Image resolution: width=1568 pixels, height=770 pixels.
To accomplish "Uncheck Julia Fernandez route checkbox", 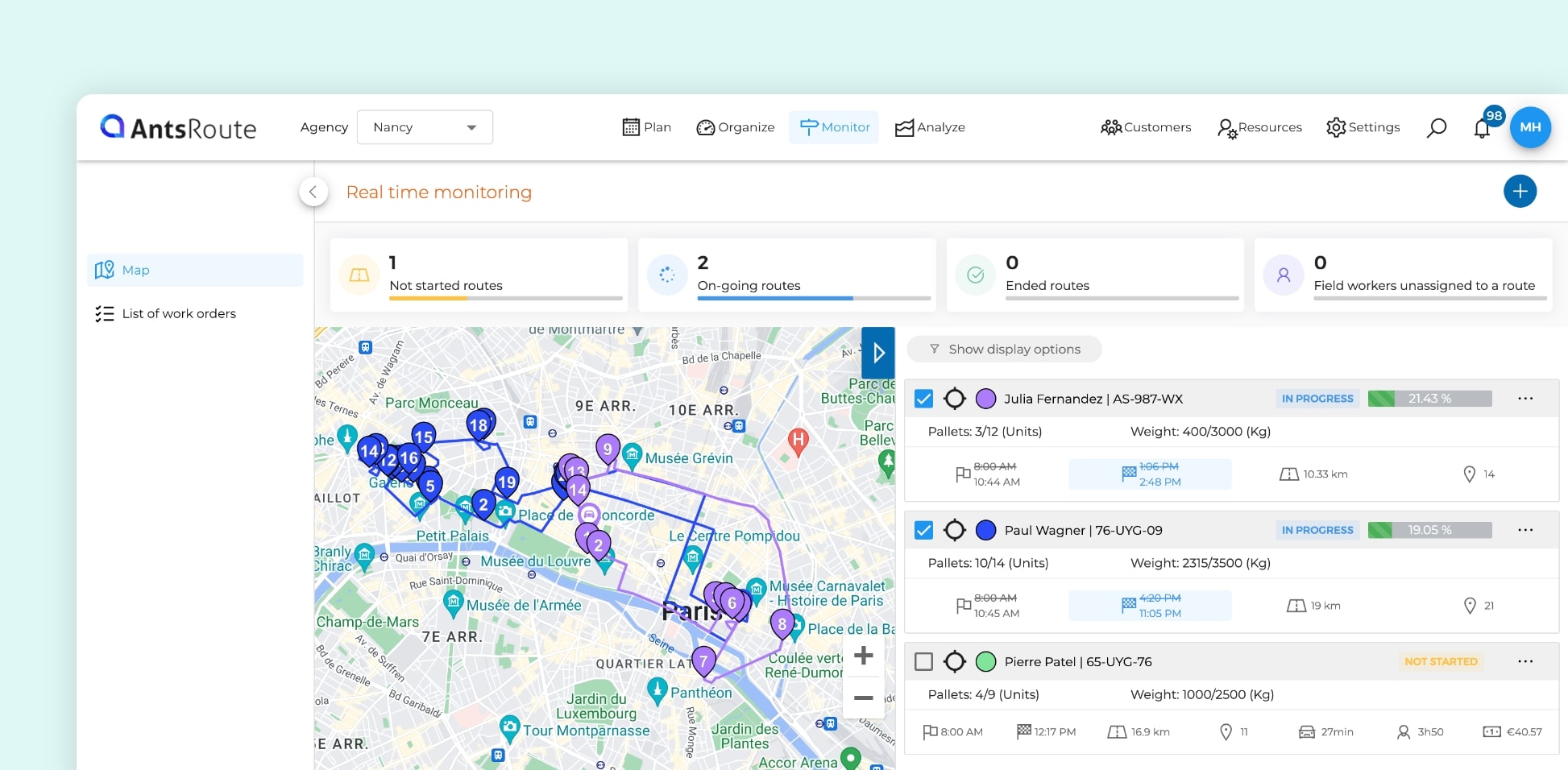I will [x=924, y=399].
